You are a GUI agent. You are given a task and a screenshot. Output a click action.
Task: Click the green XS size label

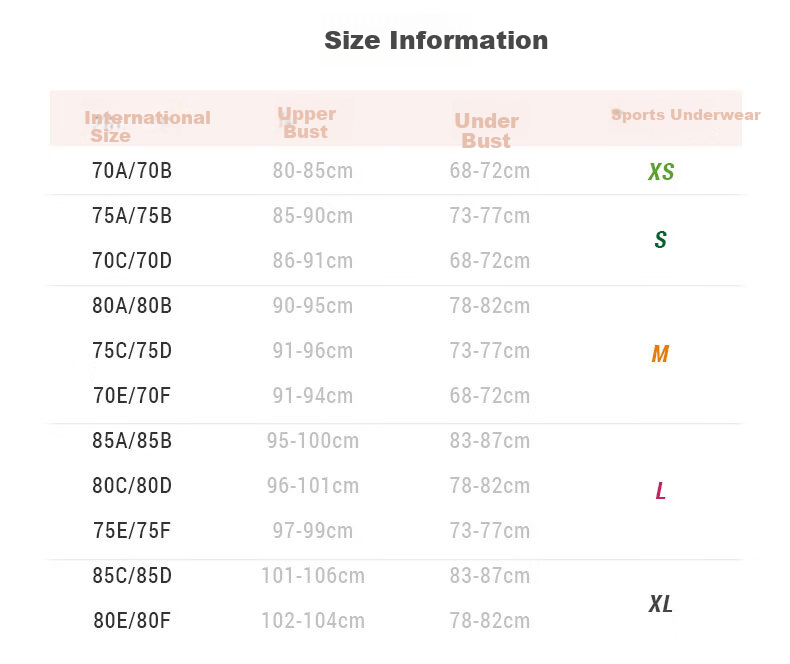tap(661, 172)
